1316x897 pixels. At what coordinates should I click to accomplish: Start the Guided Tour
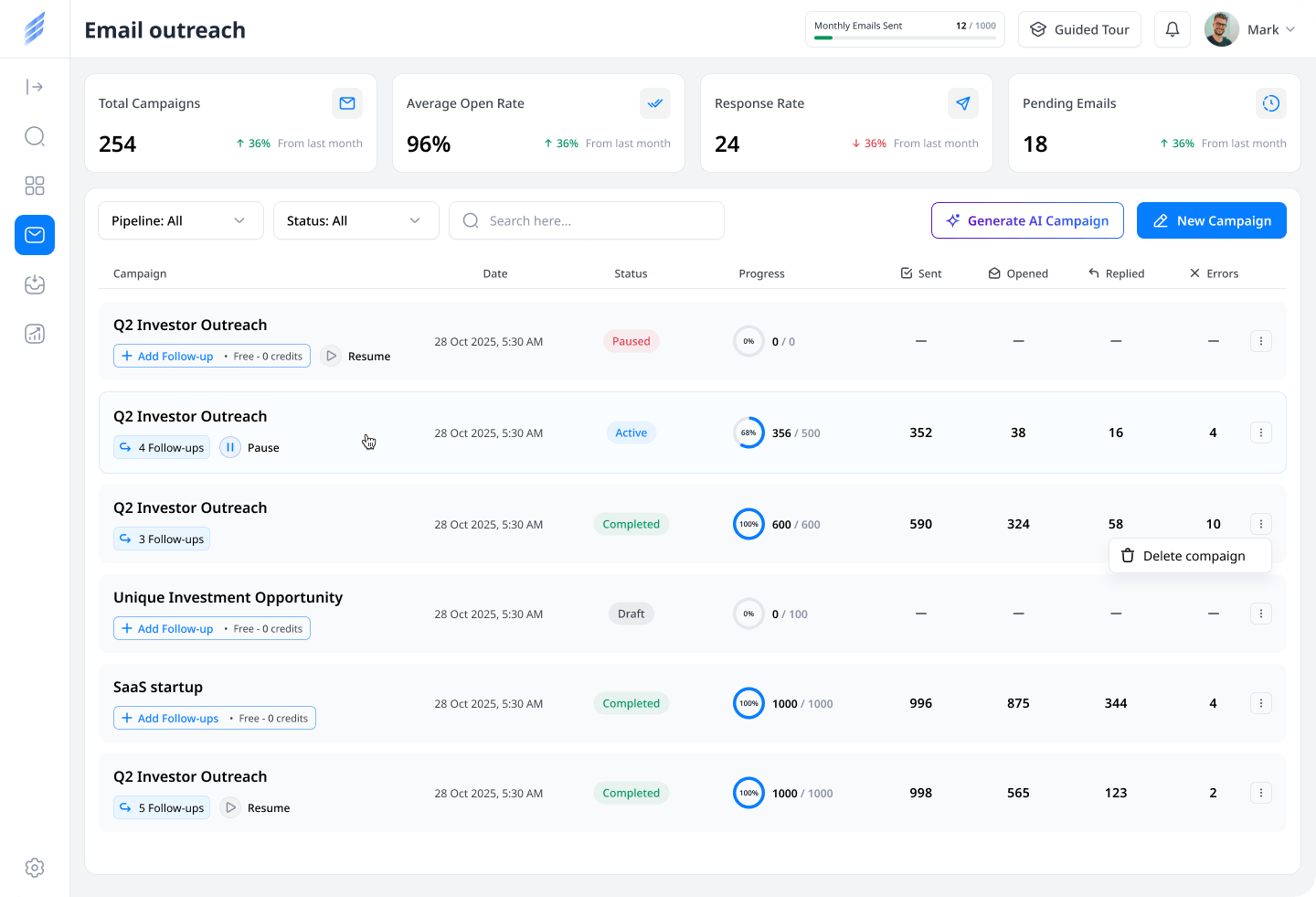point(1079,29)
